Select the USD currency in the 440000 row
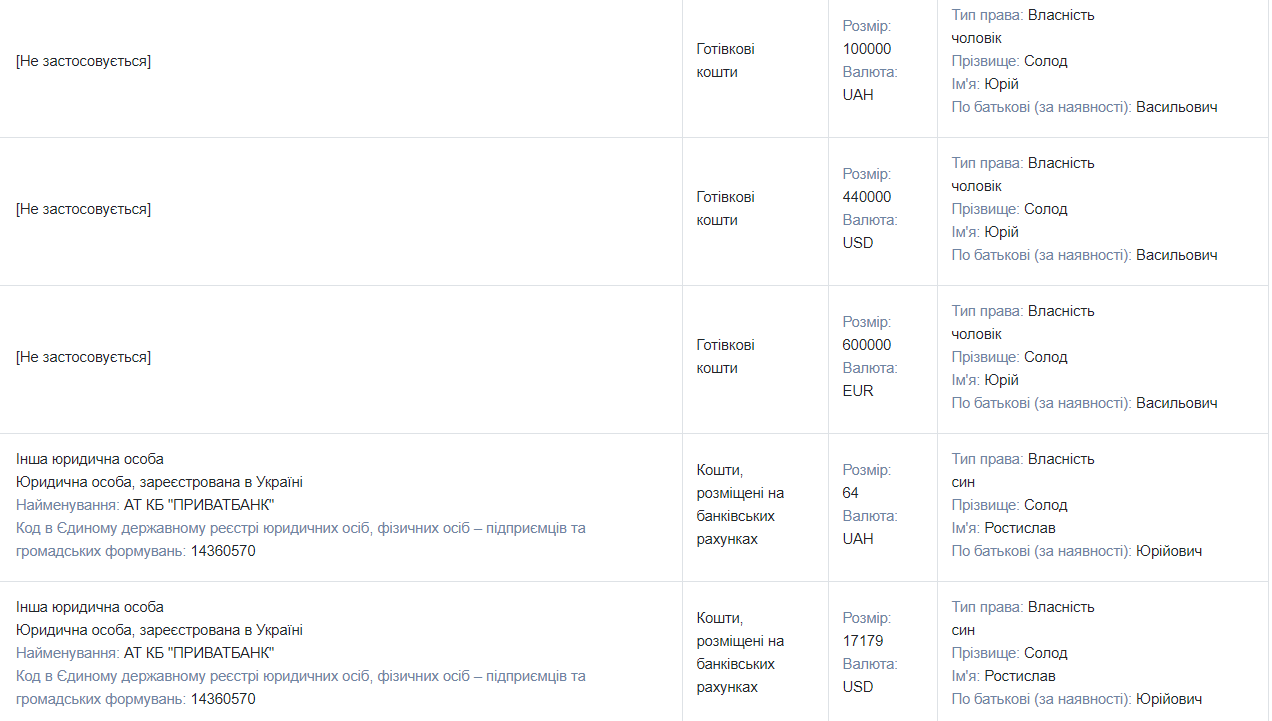 click(858, 243)
